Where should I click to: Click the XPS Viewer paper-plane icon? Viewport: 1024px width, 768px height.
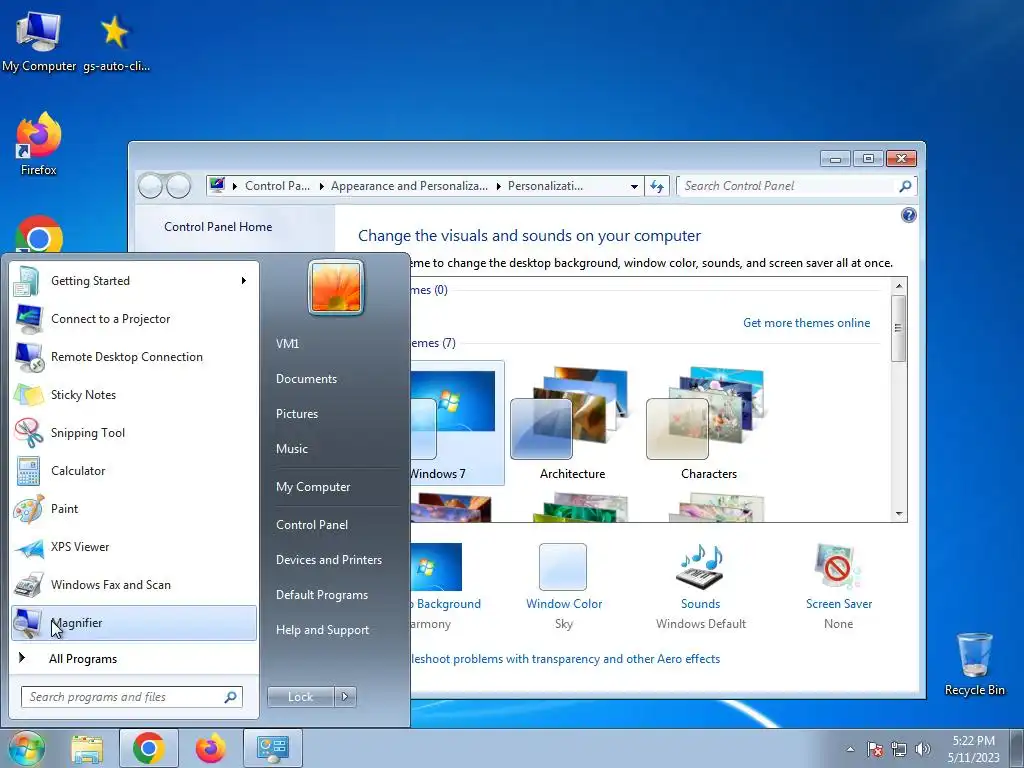pyautogui.click(x=28, y=547)
